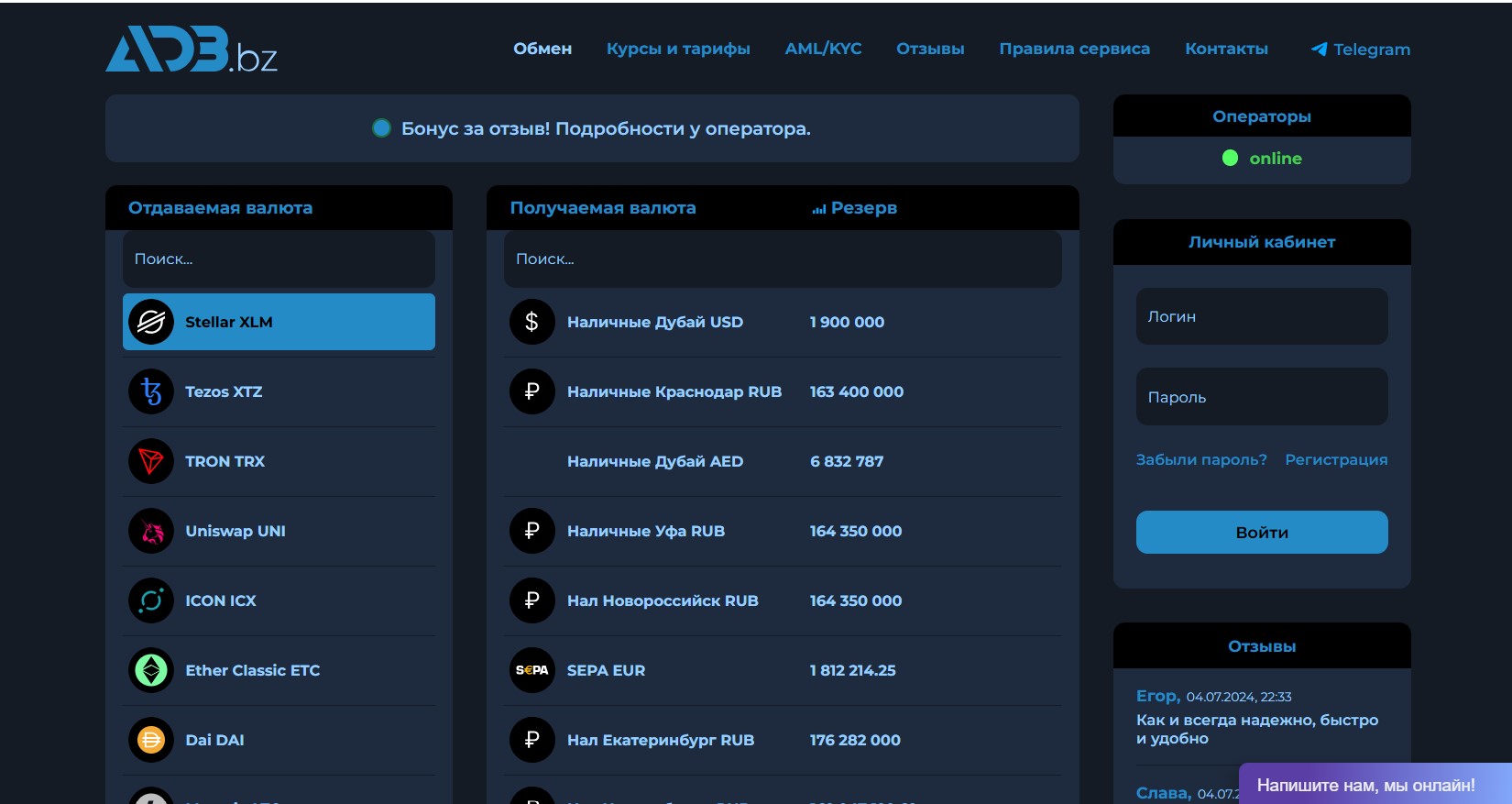
Task: Open the Telegram link in header
Action: [x=1361, y=50]
